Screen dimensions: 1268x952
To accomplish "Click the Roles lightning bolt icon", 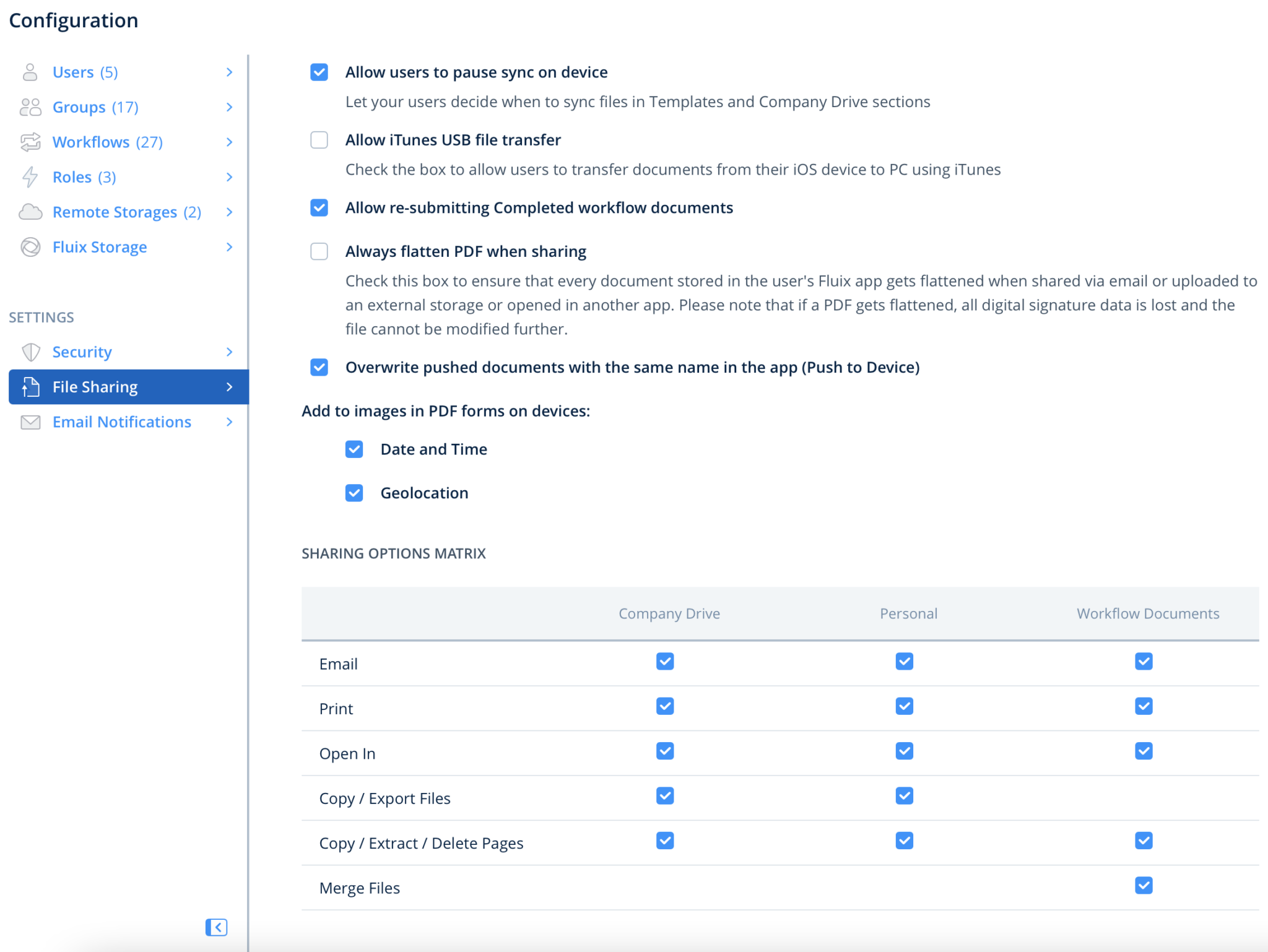I will [30, 177].
